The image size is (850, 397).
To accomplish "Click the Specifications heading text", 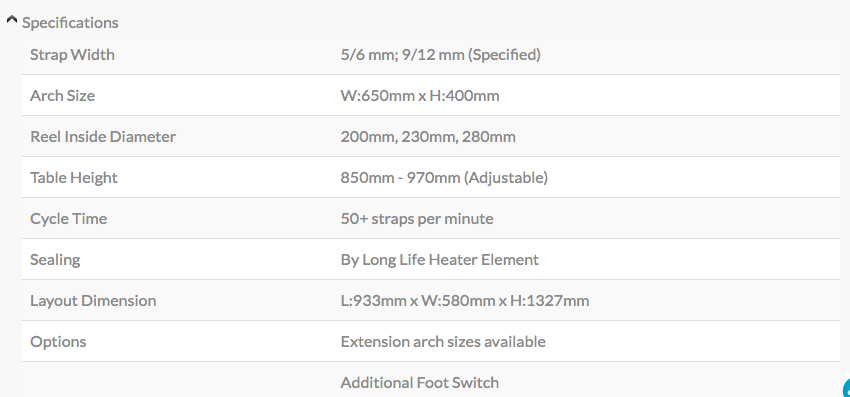I will coord(70,23).
